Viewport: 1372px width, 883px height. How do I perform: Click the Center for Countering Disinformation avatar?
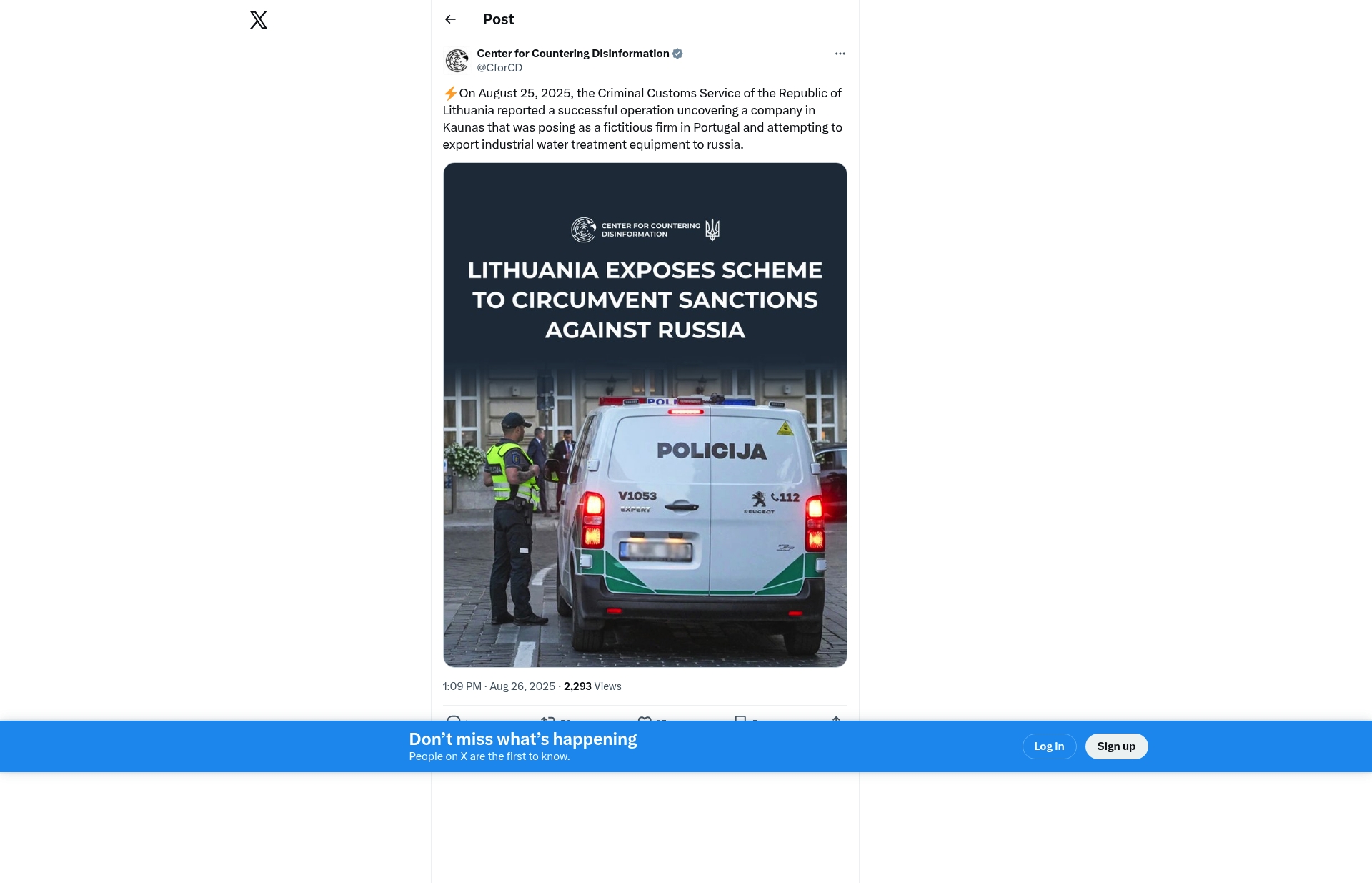point(457,61)
